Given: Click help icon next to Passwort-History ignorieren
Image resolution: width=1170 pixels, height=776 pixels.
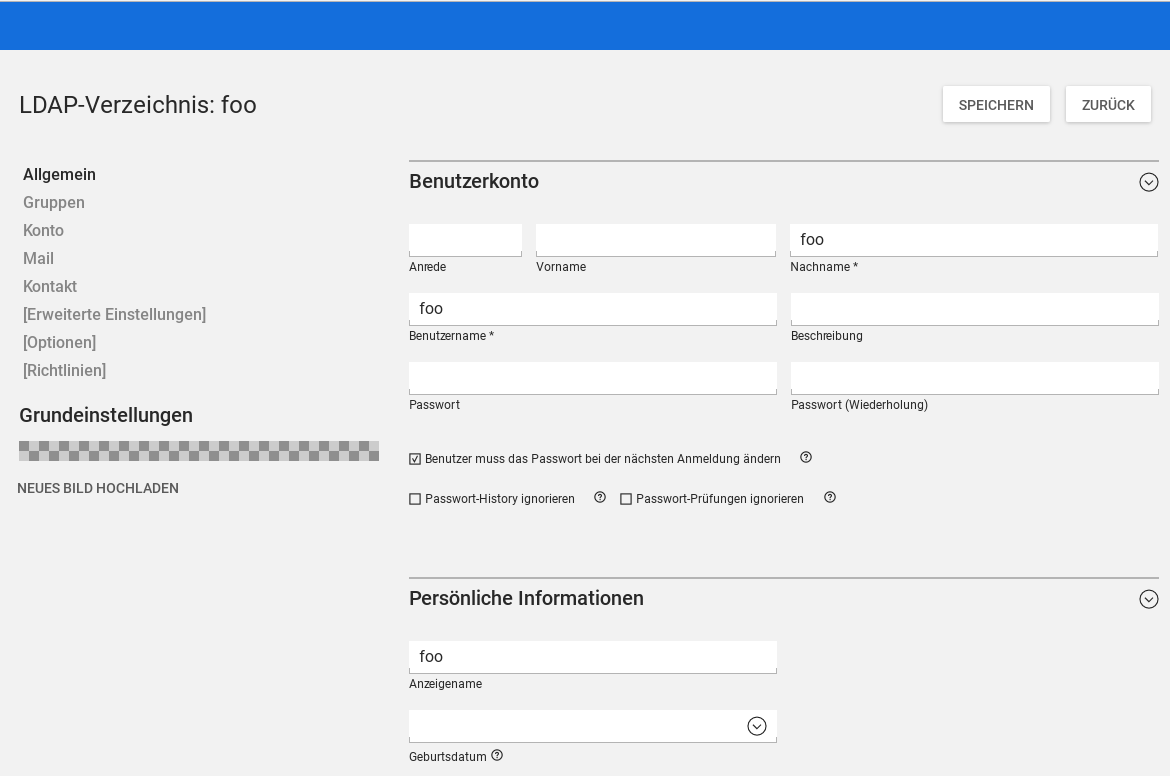Looking at the screenshot, I should [600, 498].
